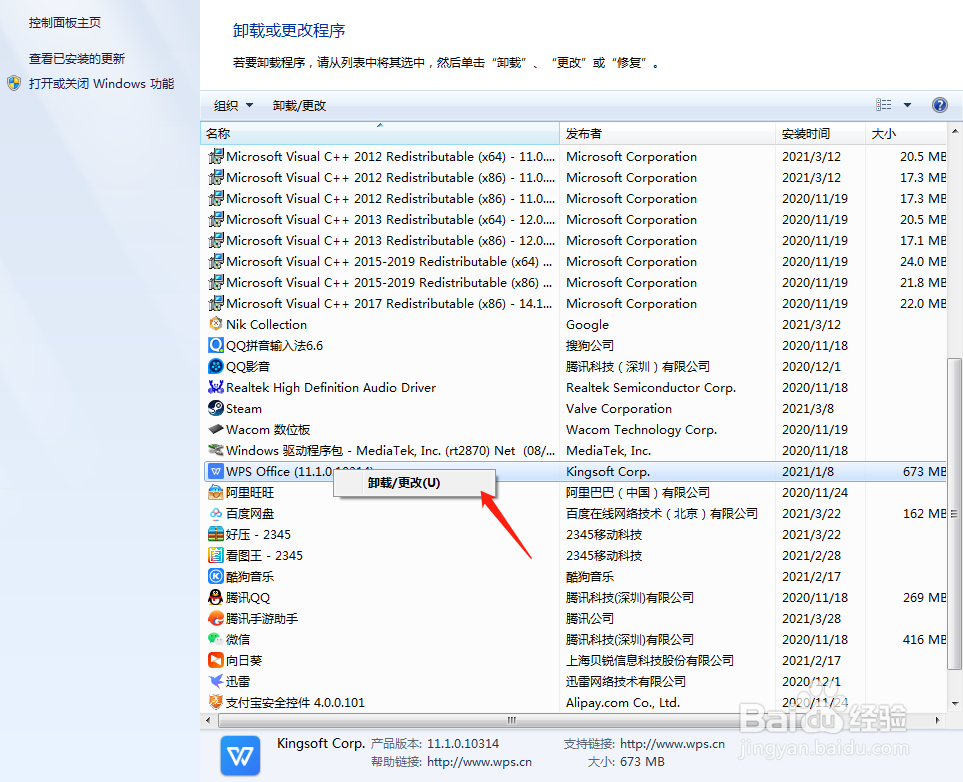Click the Windows 驱动程序包 MediaTek icon
The image size is (963, 782).
pos(216,450)
